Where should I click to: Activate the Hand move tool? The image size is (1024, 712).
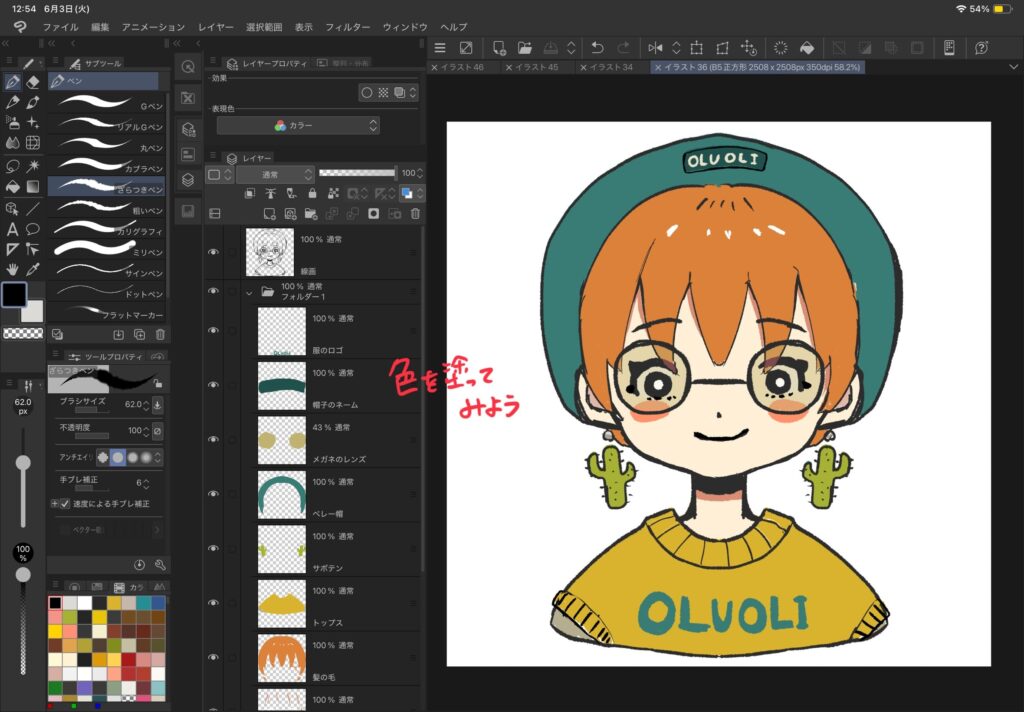pyautogui.click(x=12, y=269)
